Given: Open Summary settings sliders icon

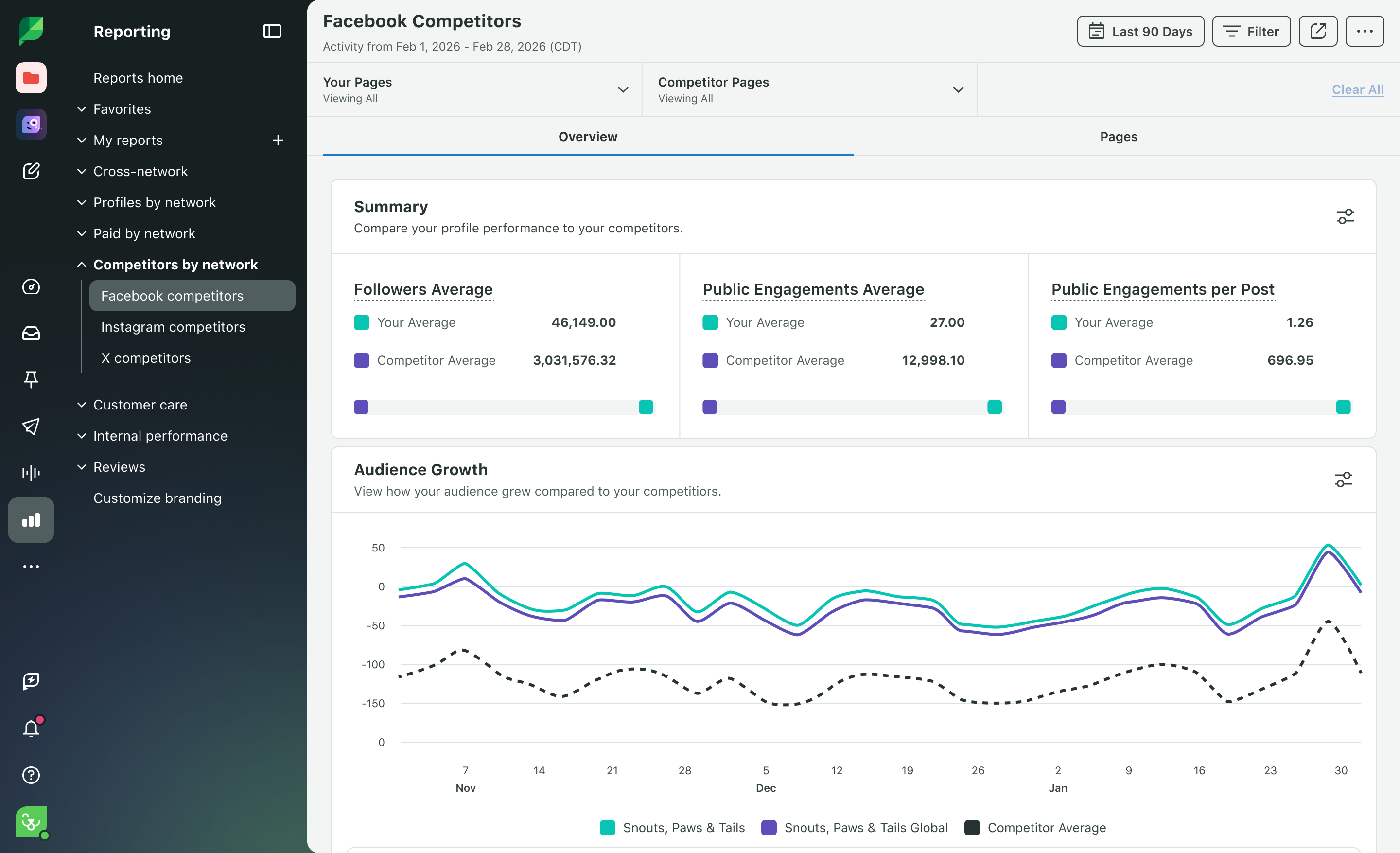Looking at the screenshot, I should pyautogui.click(x=1345, y=216).
